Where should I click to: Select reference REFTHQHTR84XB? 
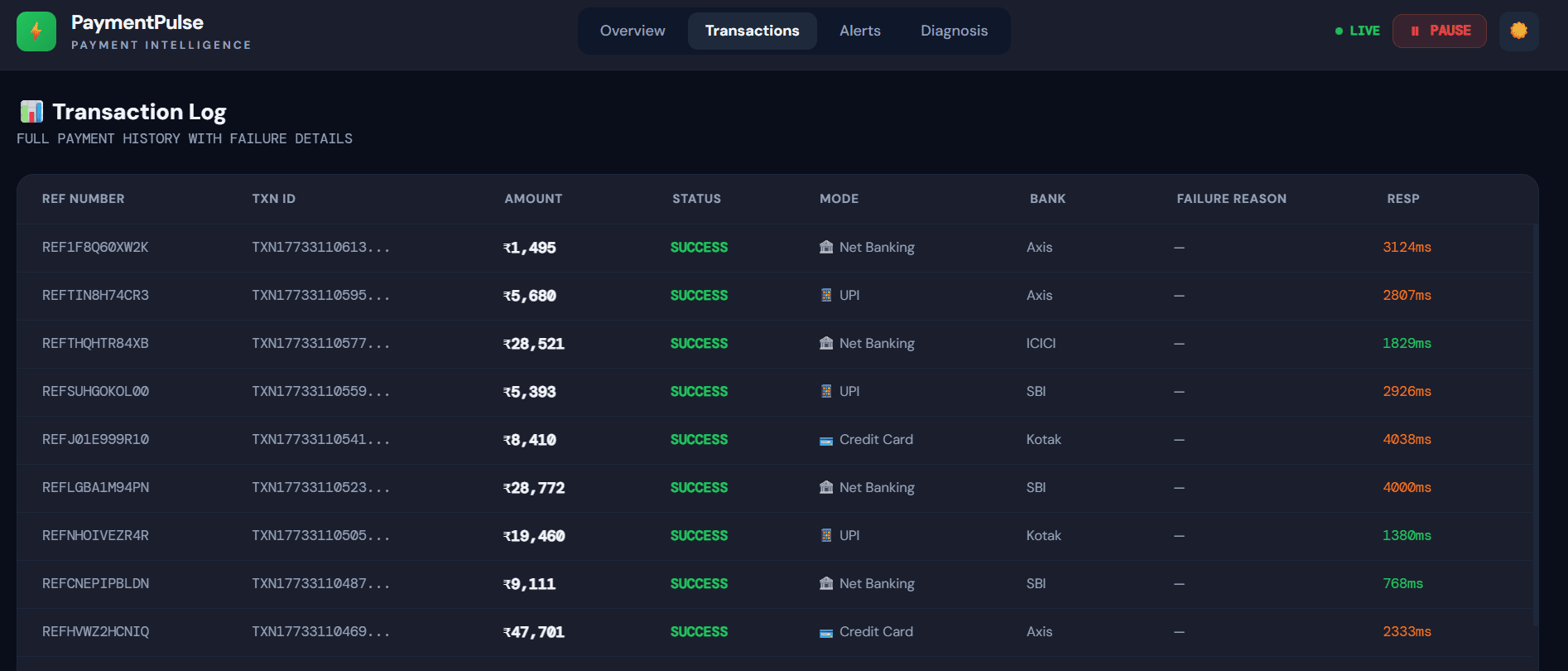click(x=95, y=343)
